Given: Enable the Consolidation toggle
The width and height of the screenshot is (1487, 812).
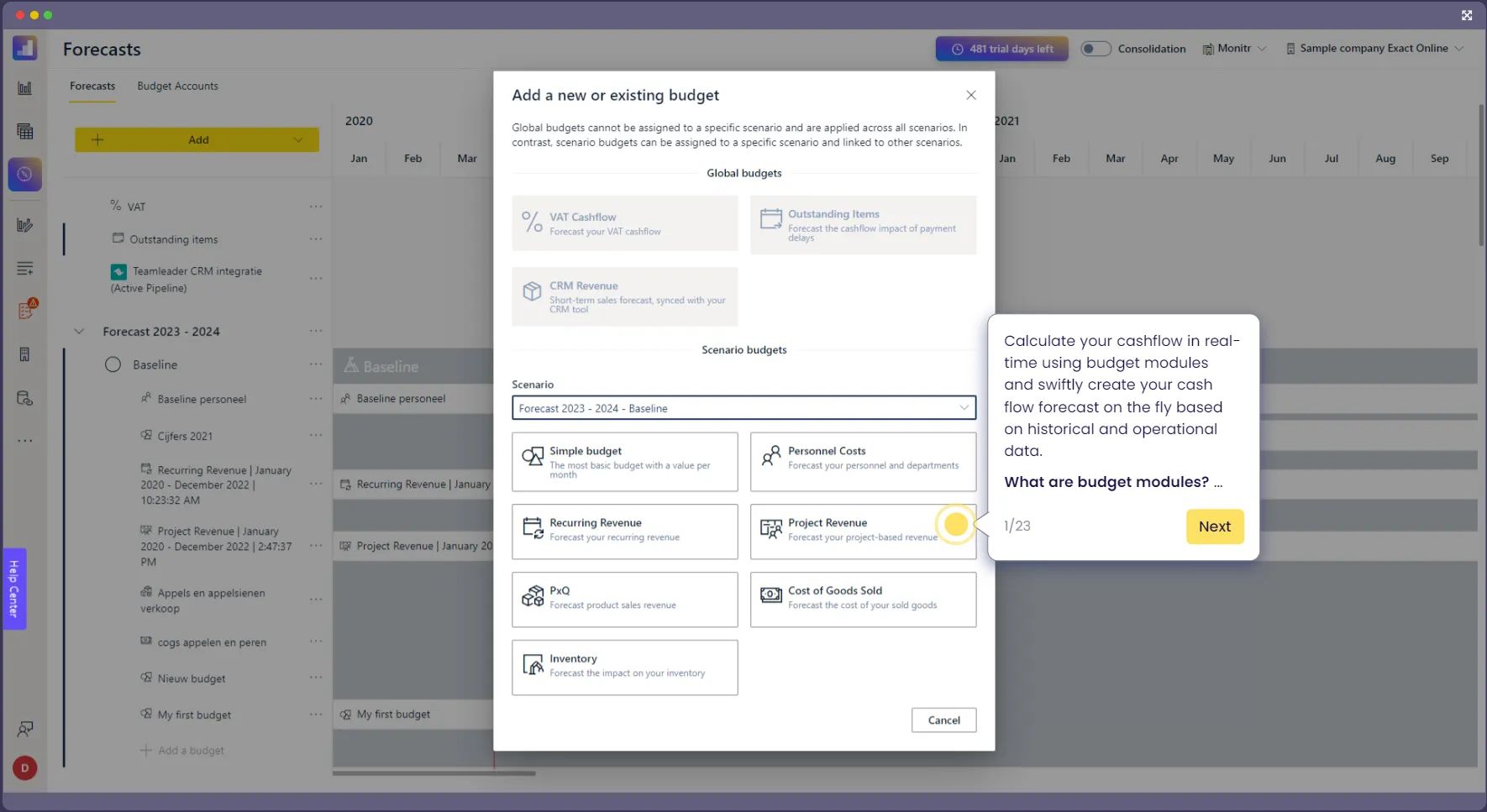Looking at the screenshot, I should 1096,48.
